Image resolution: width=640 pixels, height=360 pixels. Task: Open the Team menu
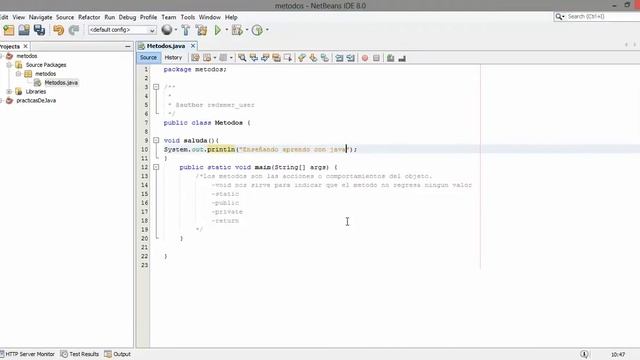click(169, 17)
